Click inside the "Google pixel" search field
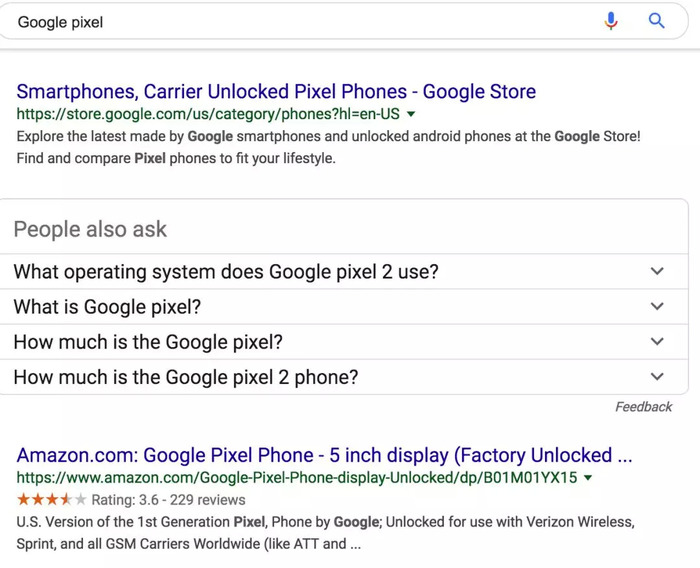Viewport: 700px width, 568px height. click(x=304, y=22)
